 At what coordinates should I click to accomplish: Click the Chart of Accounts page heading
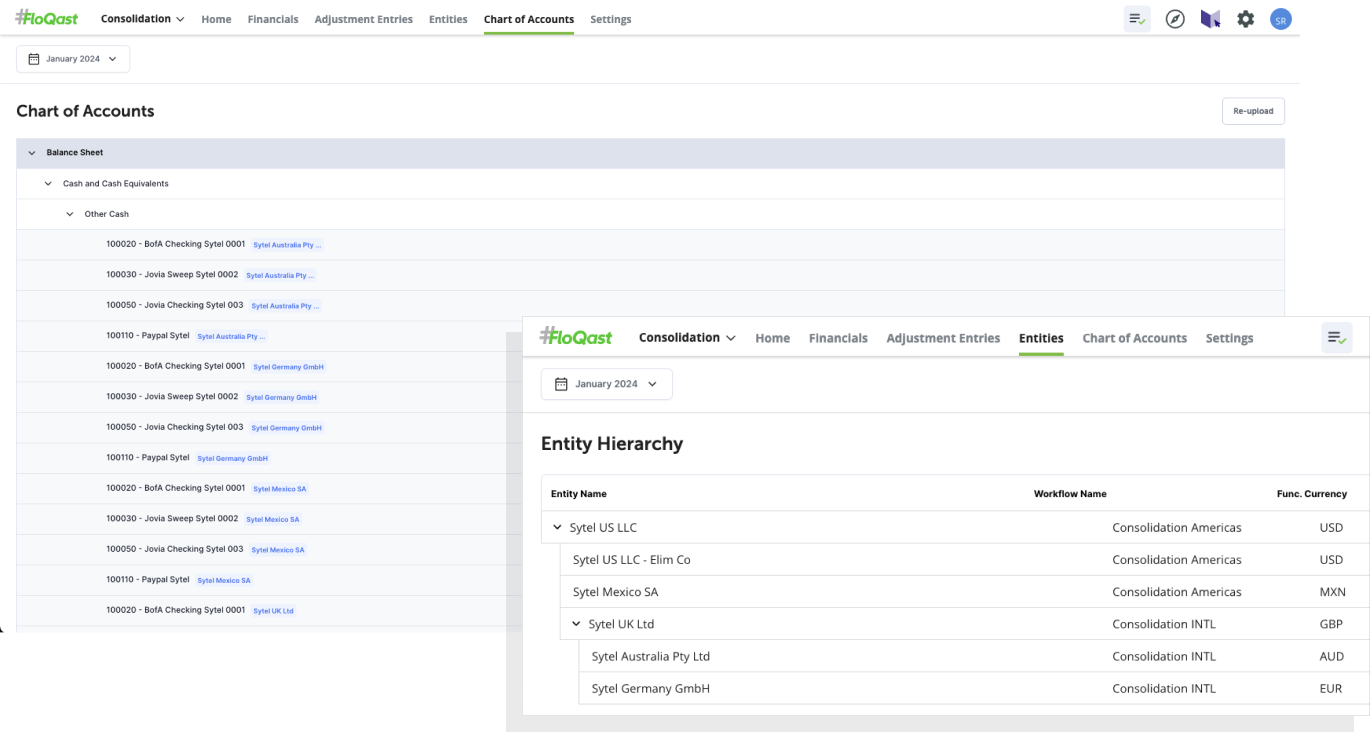click(x=85, y=111)
